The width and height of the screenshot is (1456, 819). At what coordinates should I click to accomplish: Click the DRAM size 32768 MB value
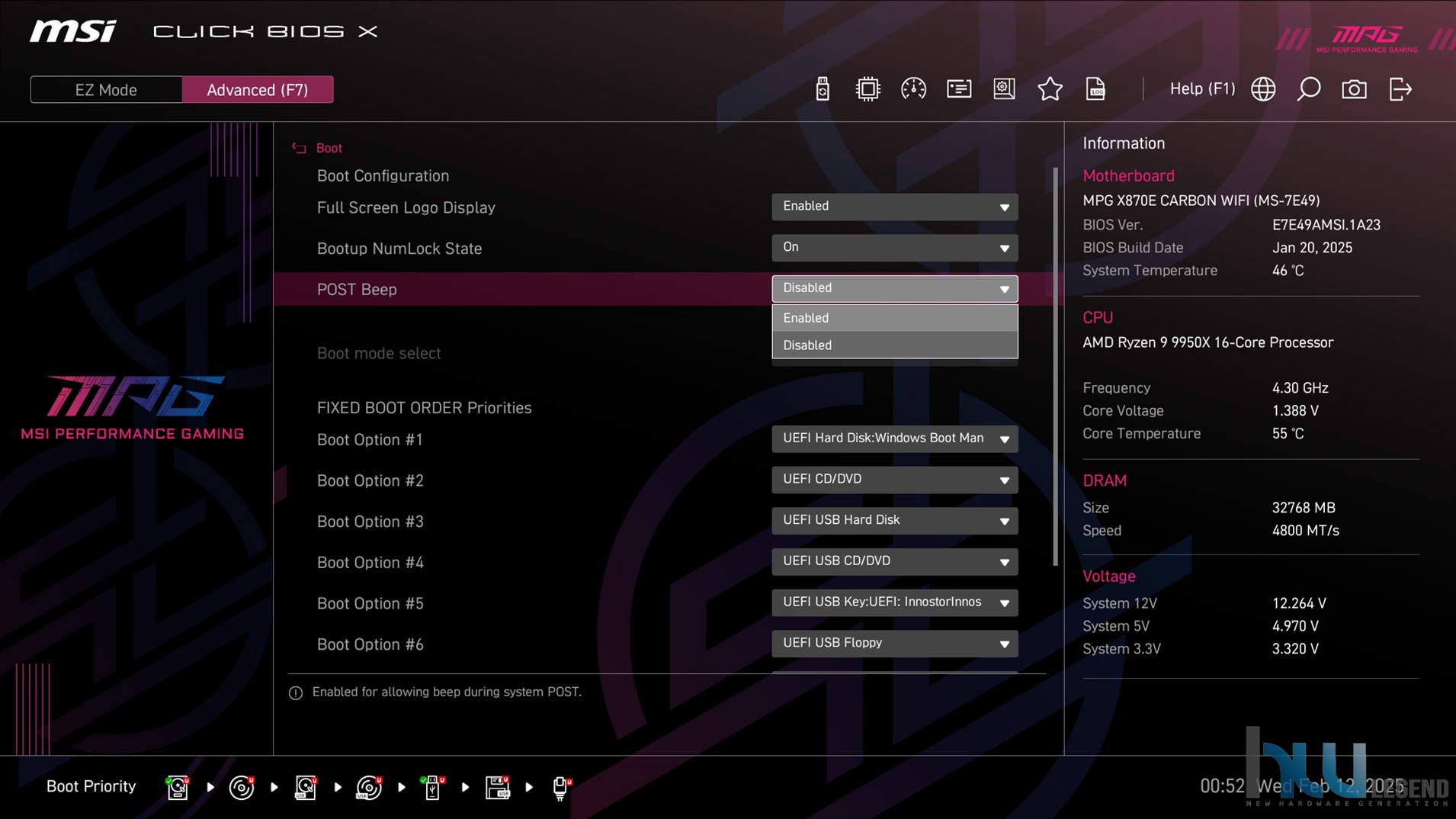tap(1304, 508)
